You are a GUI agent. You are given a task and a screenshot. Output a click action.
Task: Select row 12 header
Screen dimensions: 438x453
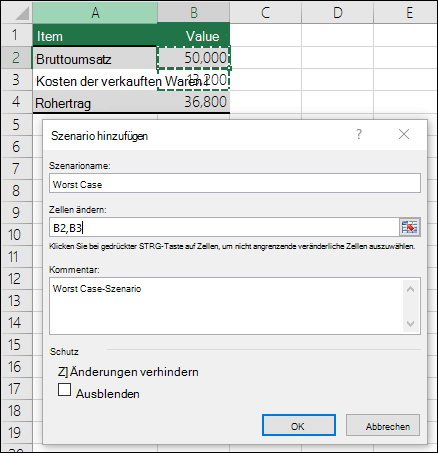click(16, 279)
